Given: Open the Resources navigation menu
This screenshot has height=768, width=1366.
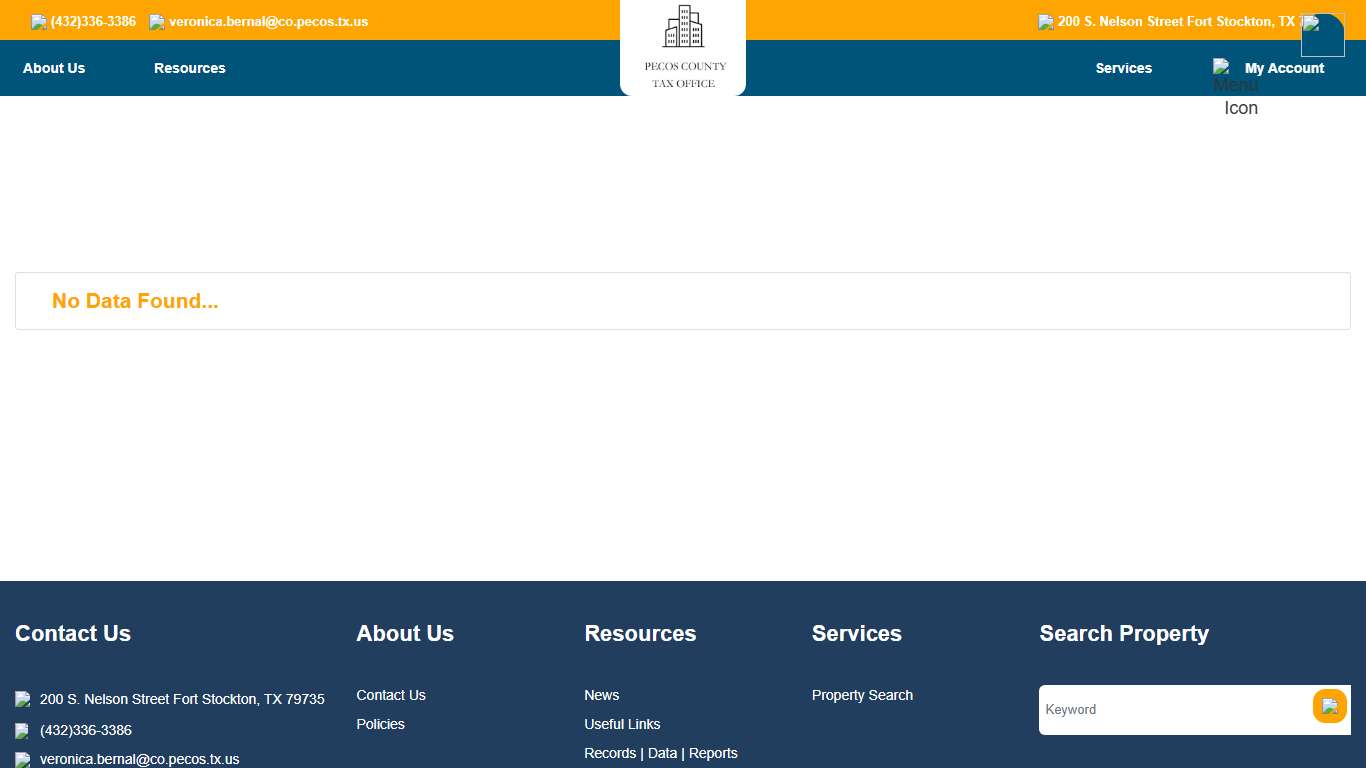Looking at the screenshot, I should pyautogui.click(x=190, y=68).
